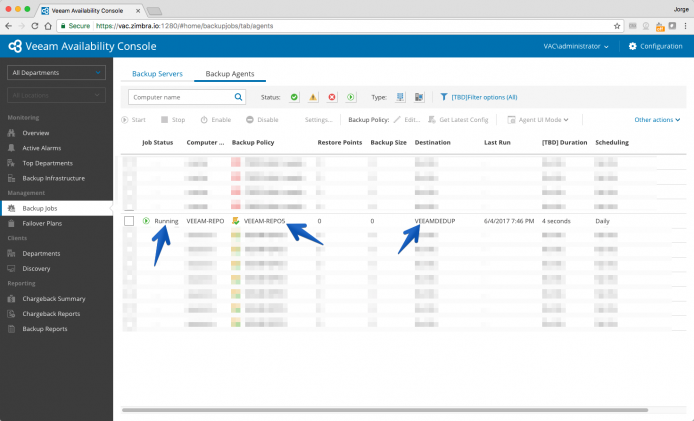The height and width of the screenshot is (421, 694).
Task: Open Active Alarms in the sidebar
Action: [x=42, y=148]
